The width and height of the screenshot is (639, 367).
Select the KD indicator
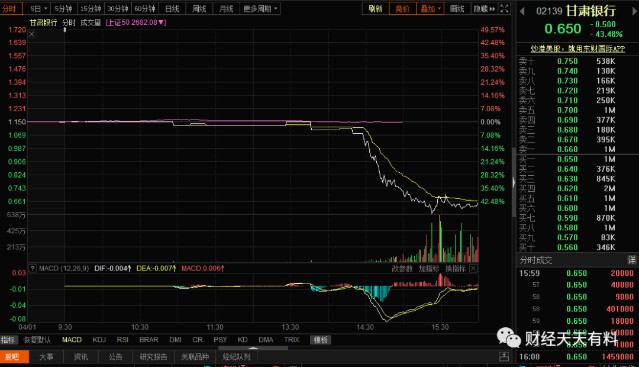coord(242,340)
